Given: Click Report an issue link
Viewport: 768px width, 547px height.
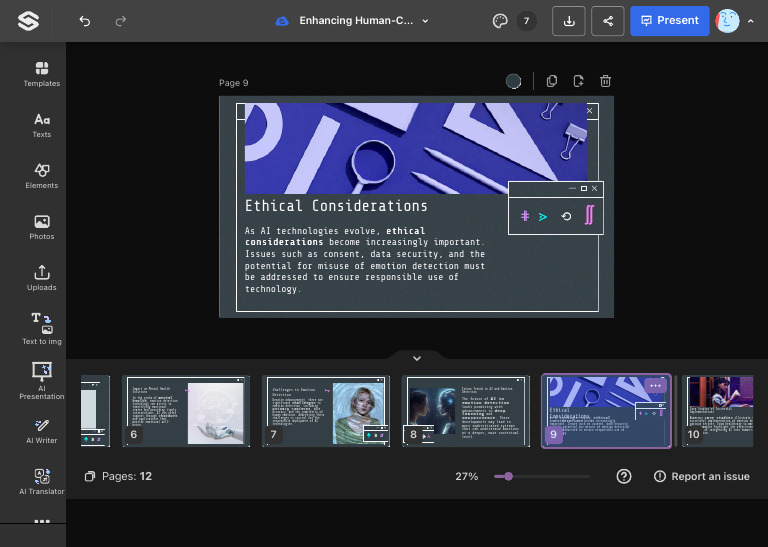Looking at the screenshot, I should (701, 476).
